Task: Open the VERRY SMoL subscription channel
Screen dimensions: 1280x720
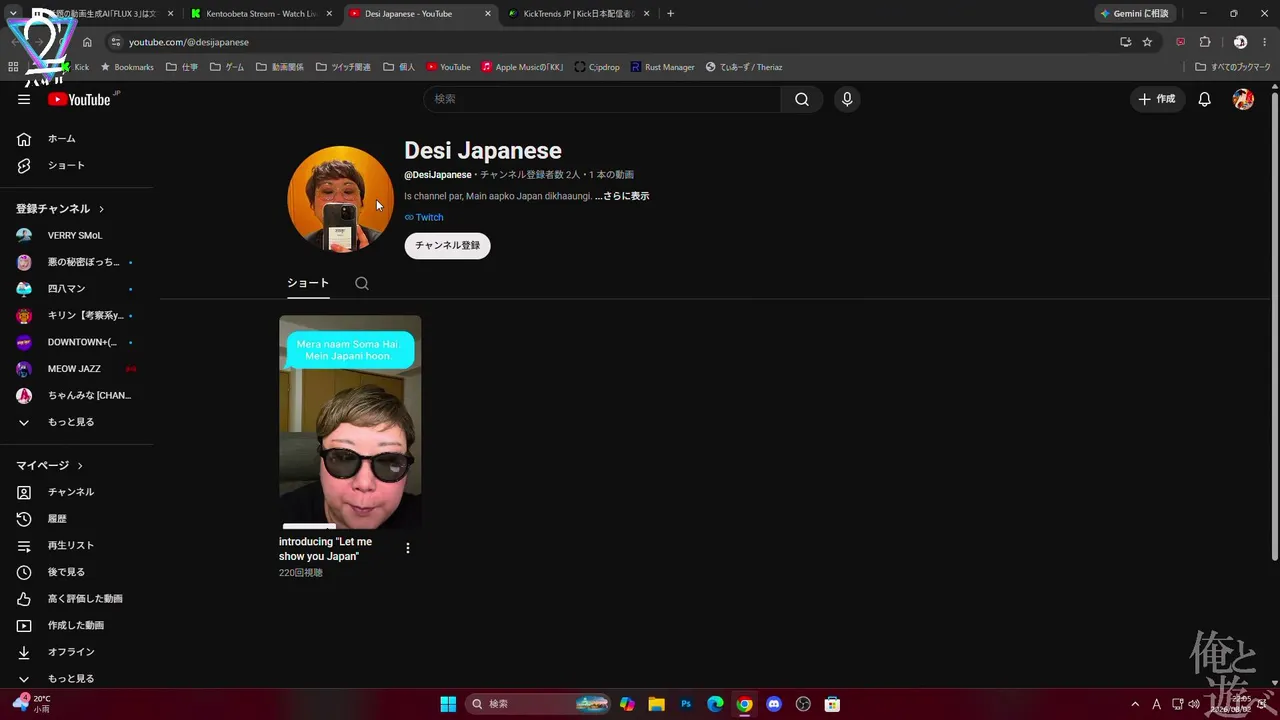Action: point(76,236)
